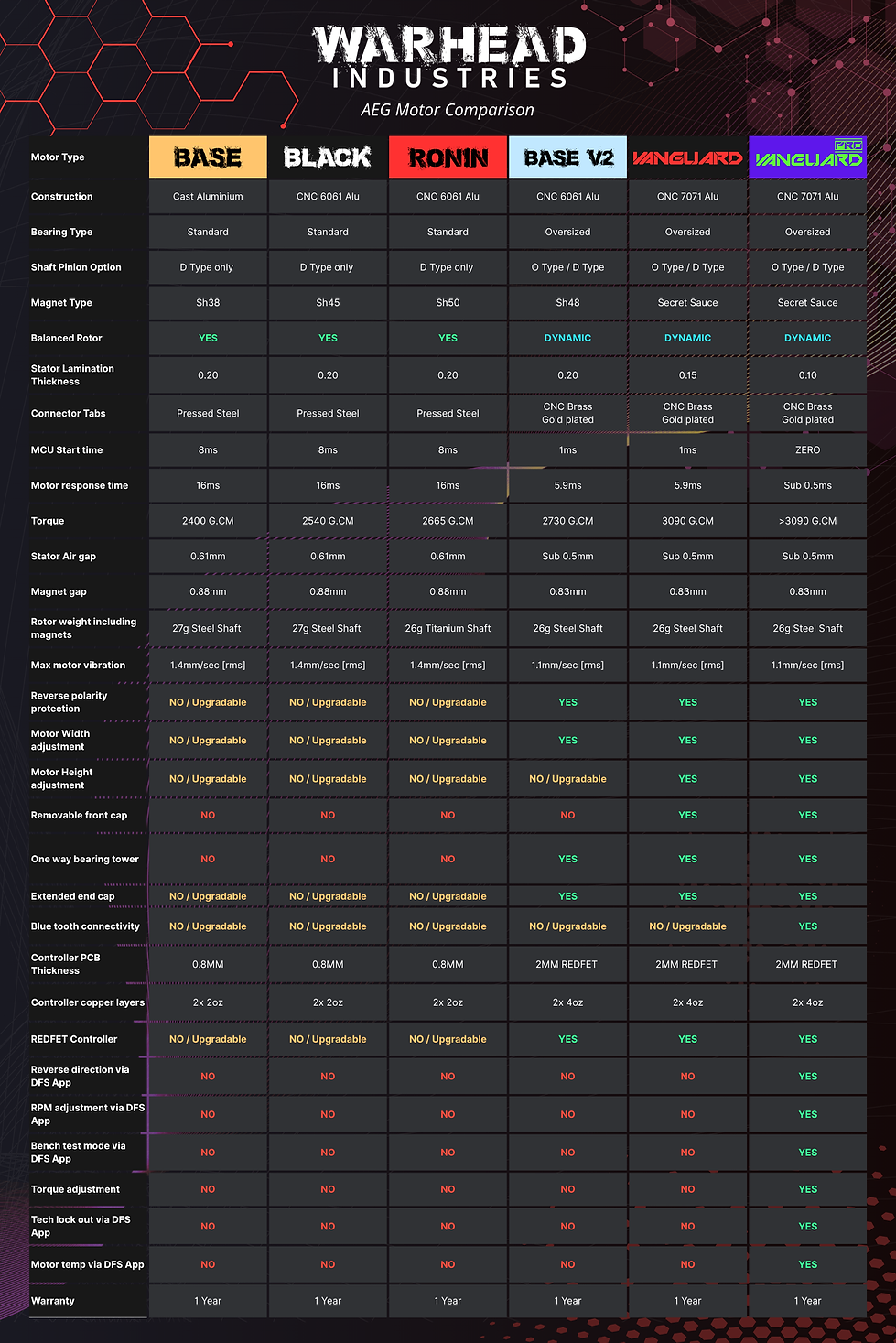Click the Vanguard '3090 G.CM' torque value
Viewport: 896px width, 1343px height.
[687, 521]
